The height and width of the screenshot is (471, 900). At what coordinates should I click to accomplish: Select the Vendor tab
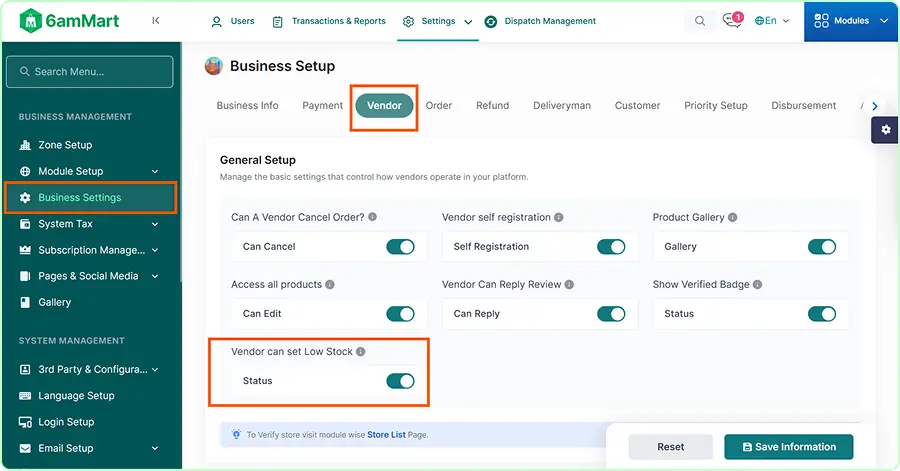(384, 106)
